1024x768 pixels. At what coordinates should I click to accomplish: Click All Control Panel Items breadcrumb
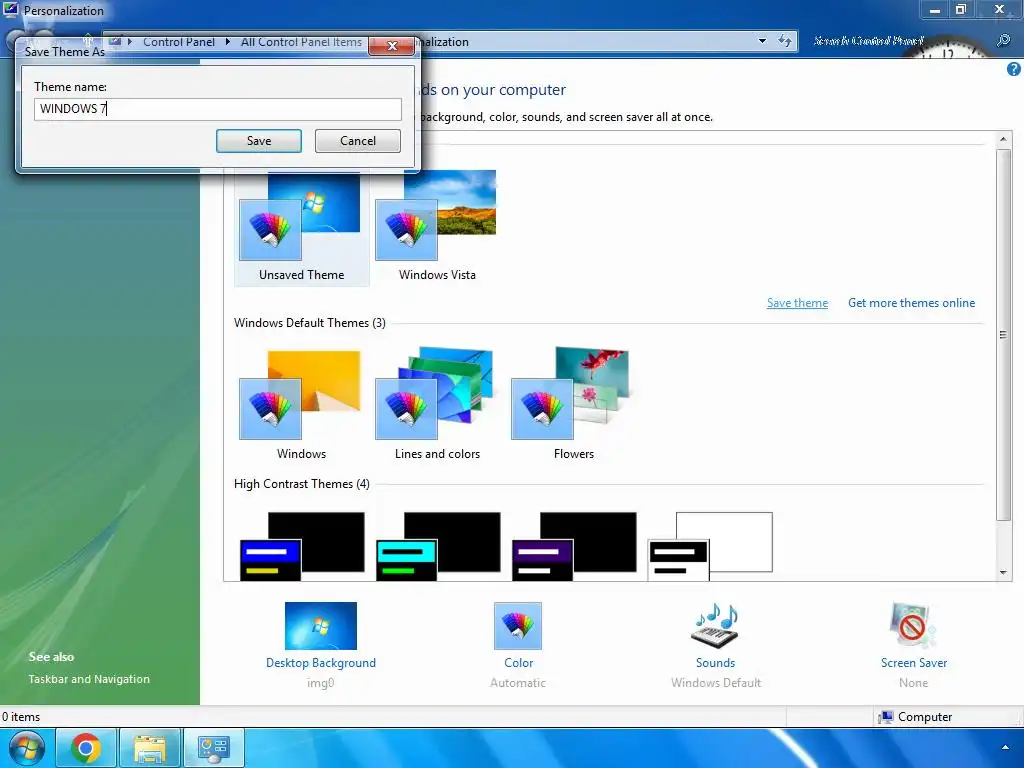tap(301, 42)
